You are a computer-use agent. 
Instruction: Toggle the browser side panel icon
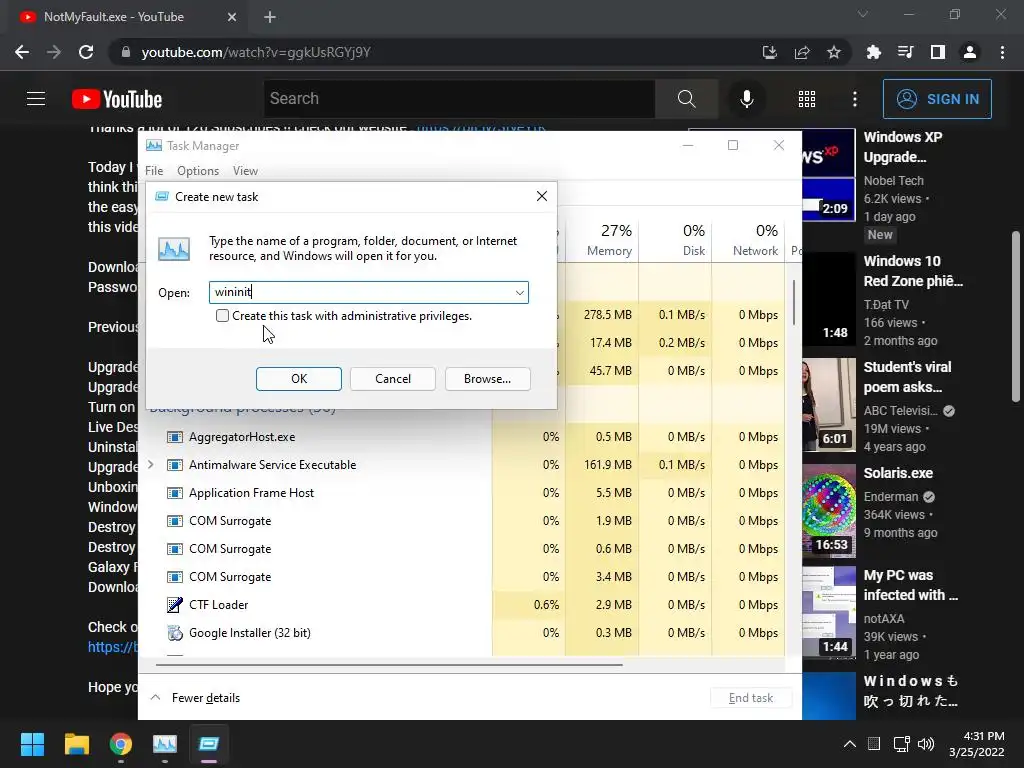(937, 52)
